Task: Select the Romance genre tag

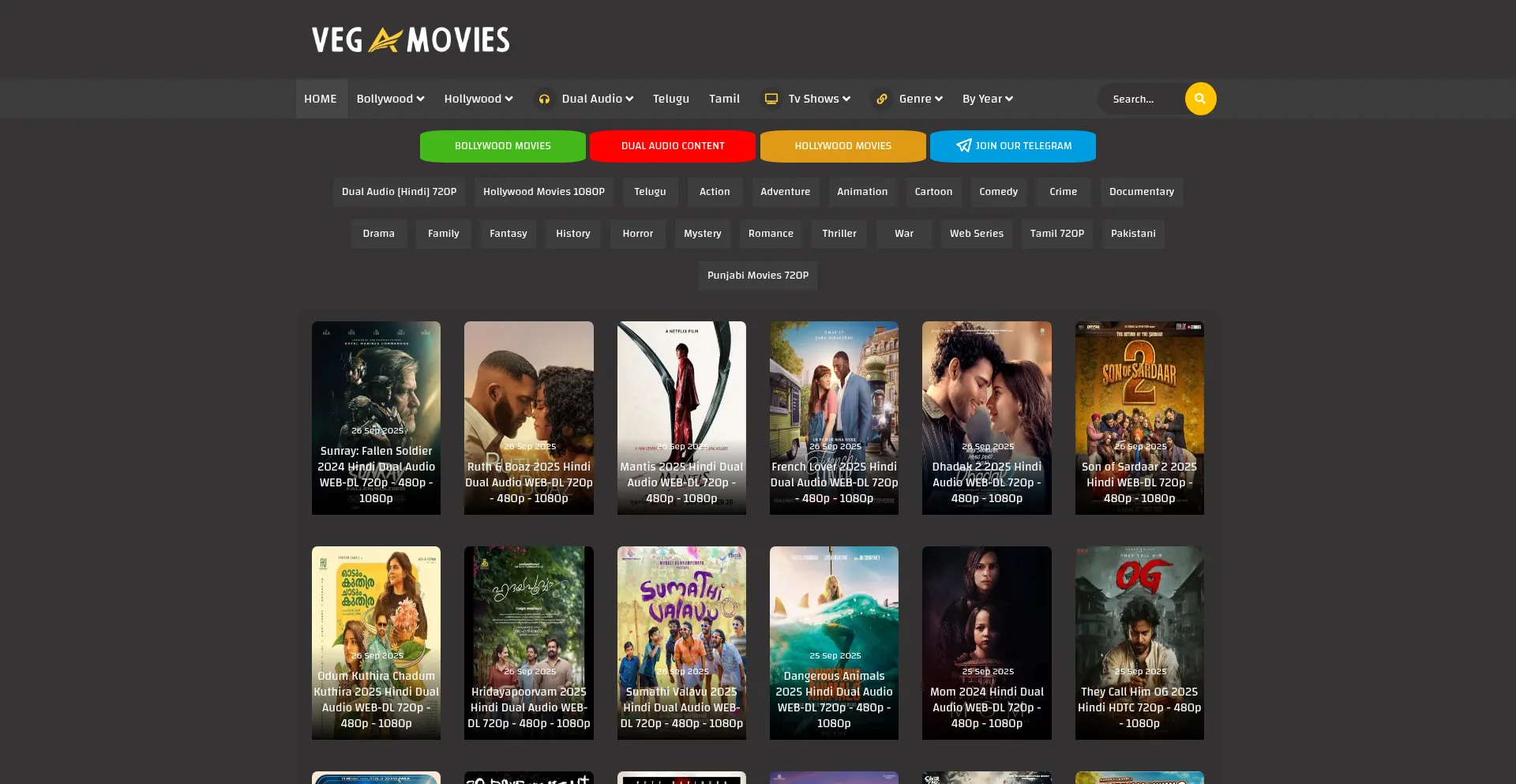Action: pyautogui.click(x=771, y=234)
